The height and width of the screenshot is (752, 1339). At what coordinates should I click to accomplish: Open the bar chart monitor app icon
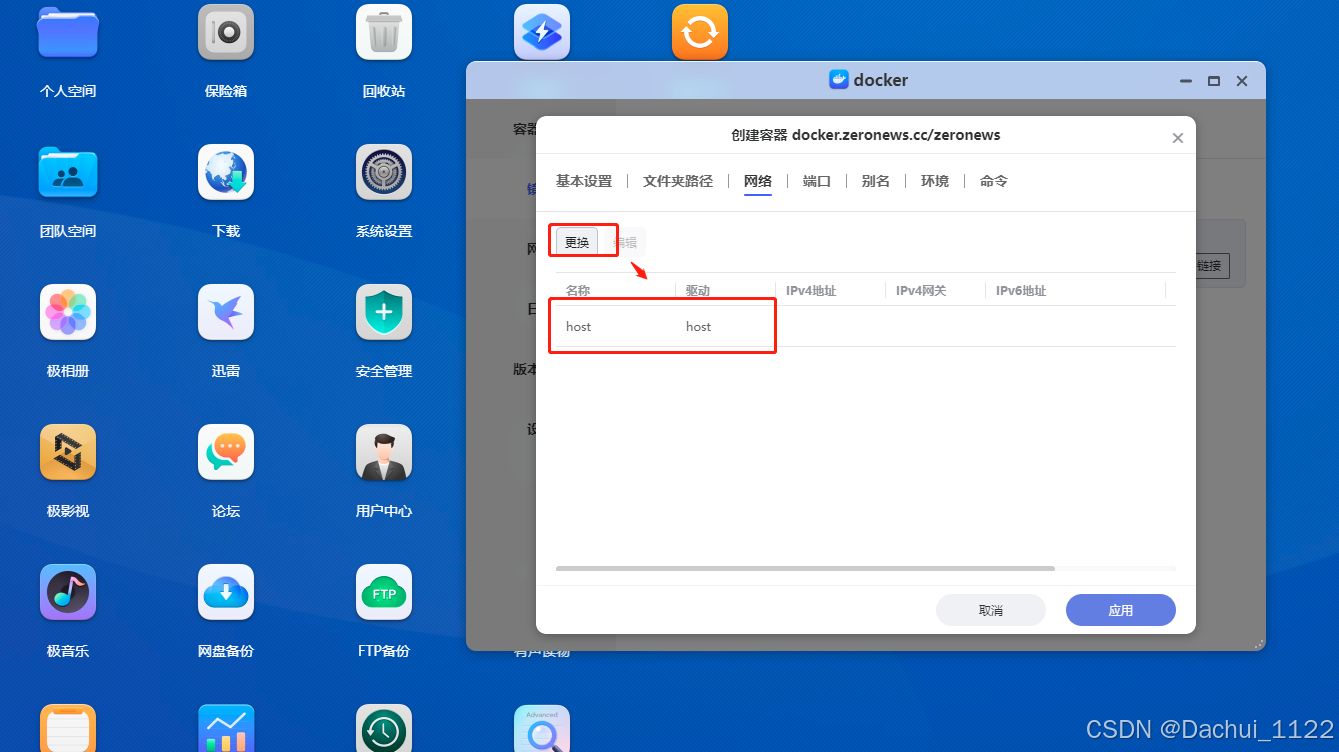pyautogui.click(x=226, y=728)
